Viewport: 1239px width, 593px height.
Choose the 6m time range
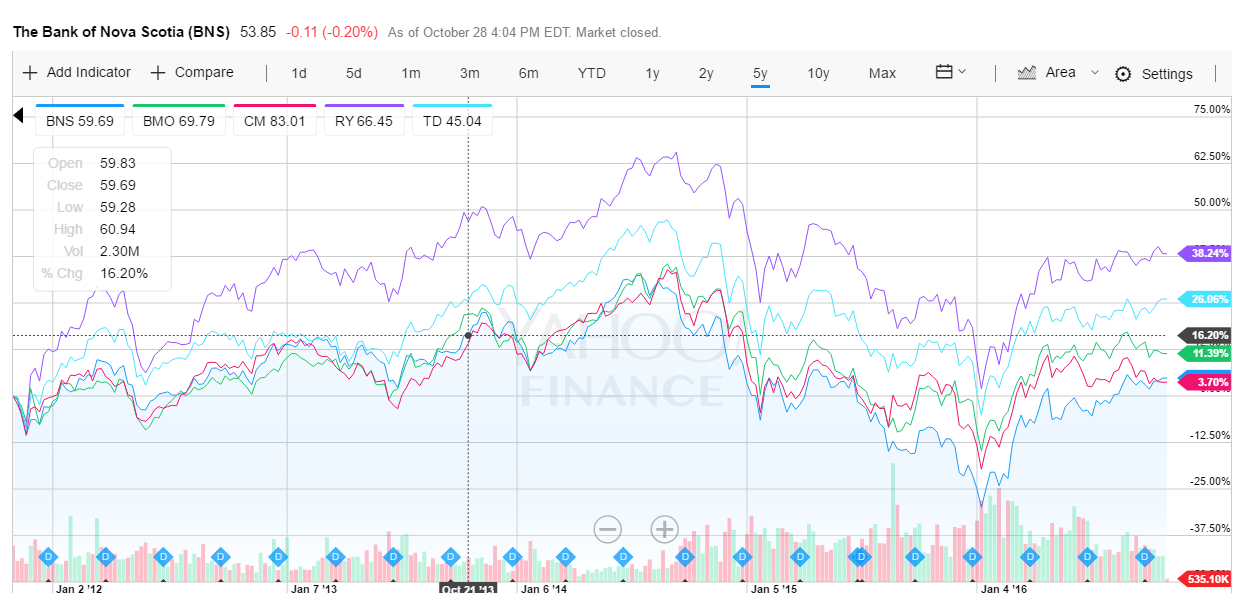(x=529, y=73)
